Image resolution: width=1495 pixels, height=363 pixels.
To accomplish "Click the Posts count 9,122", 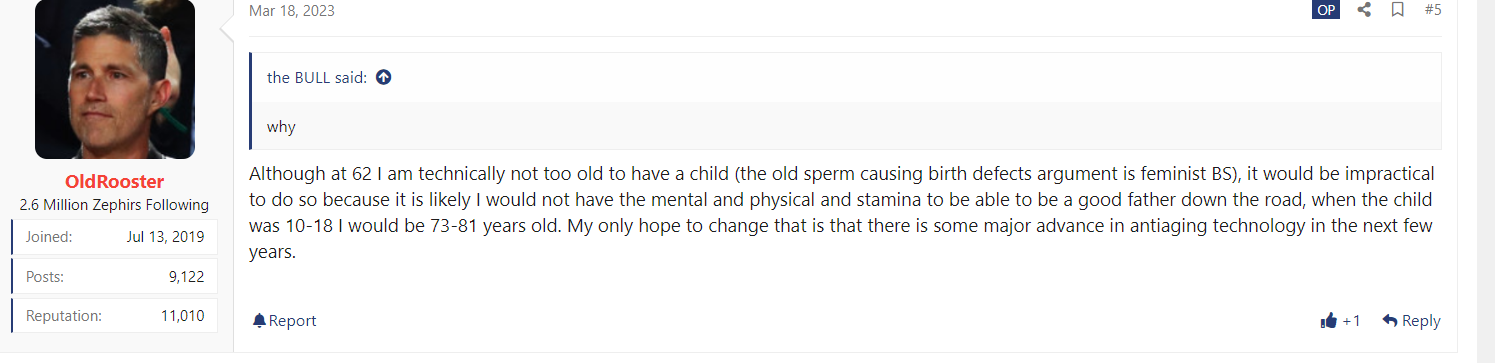I will click(187, 277).
